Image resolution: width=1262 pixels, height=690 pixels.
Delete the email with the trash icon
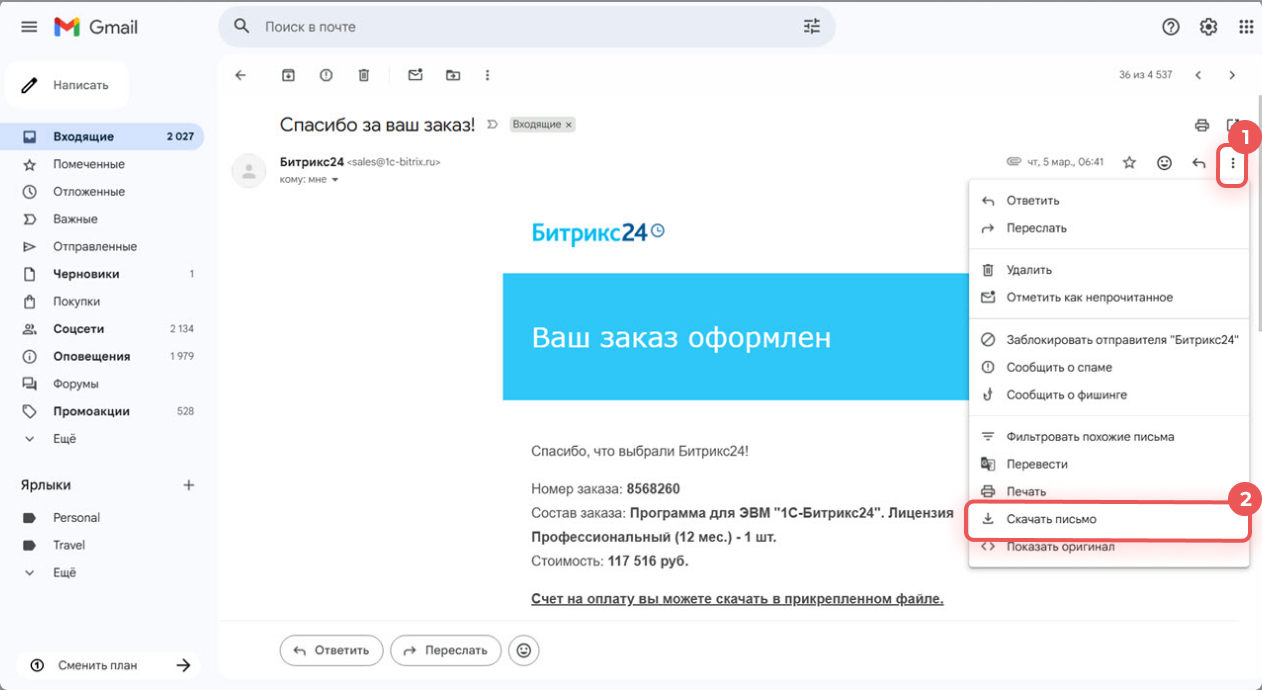[364, 75]
